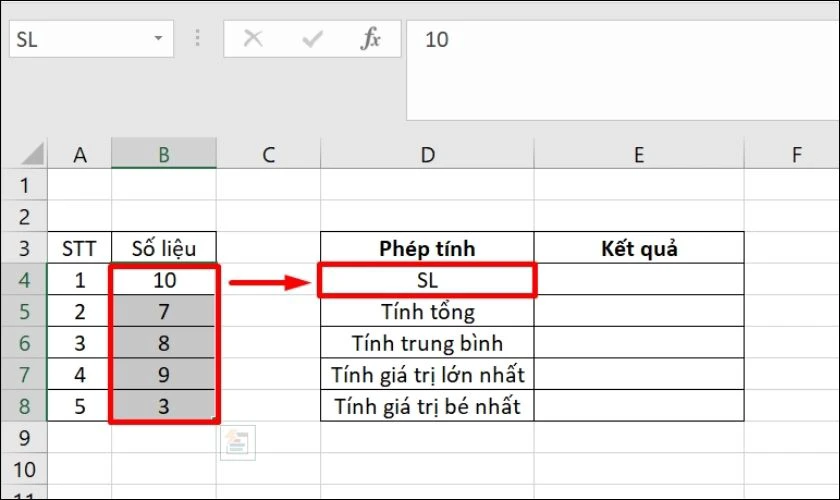Open the Insert Function fx icon
Image resolution: width=840 pixels, height=500 pixels.
coord(371,39)
